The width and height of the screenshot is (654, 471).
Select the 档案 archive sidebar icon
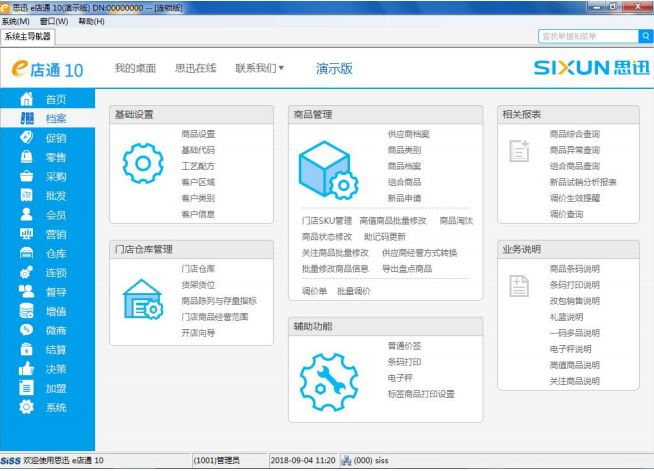(27, 118)
